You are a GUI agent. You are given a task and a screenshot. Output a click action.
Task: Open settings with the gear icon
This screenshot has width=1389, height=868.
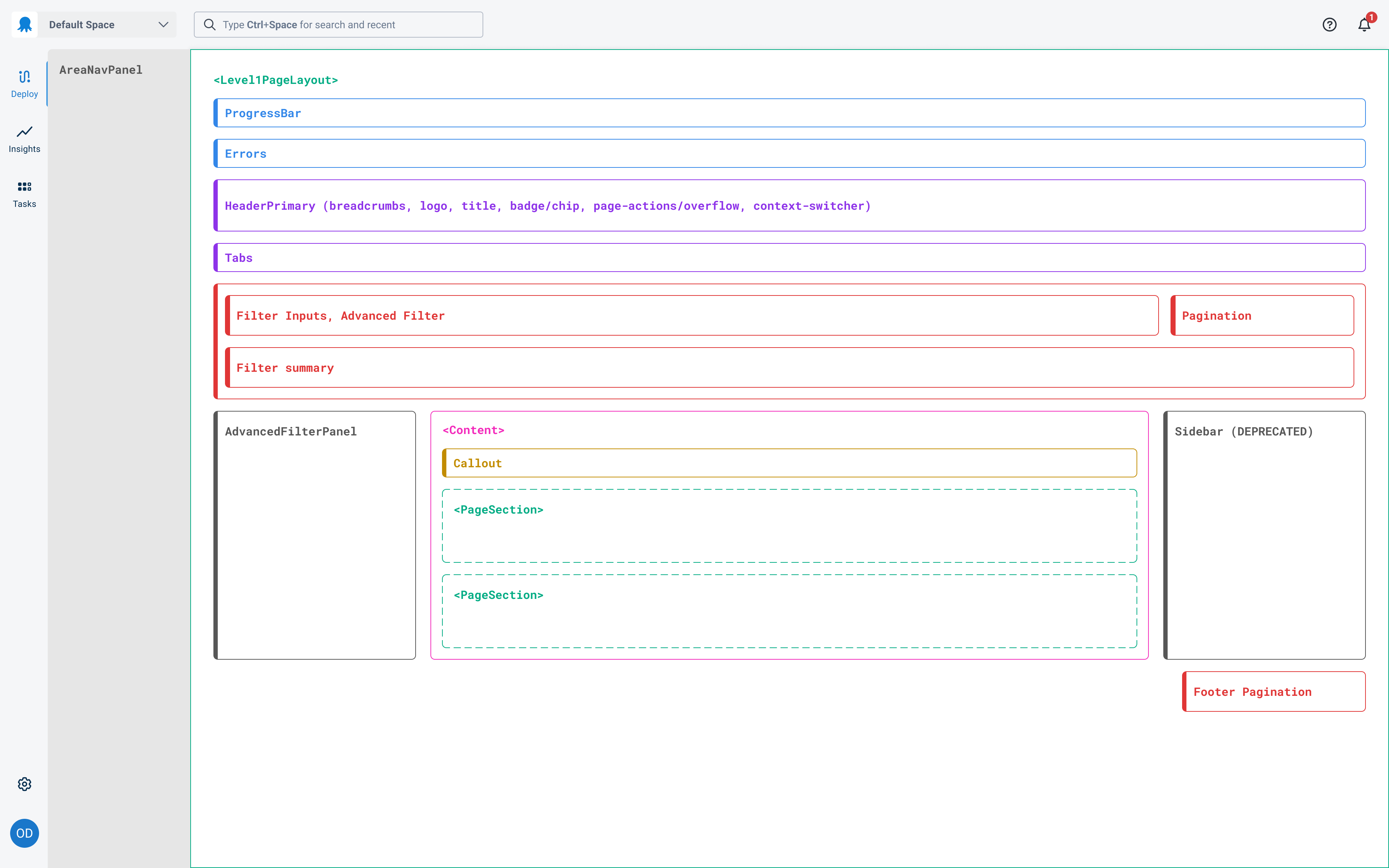click(24, 784)
